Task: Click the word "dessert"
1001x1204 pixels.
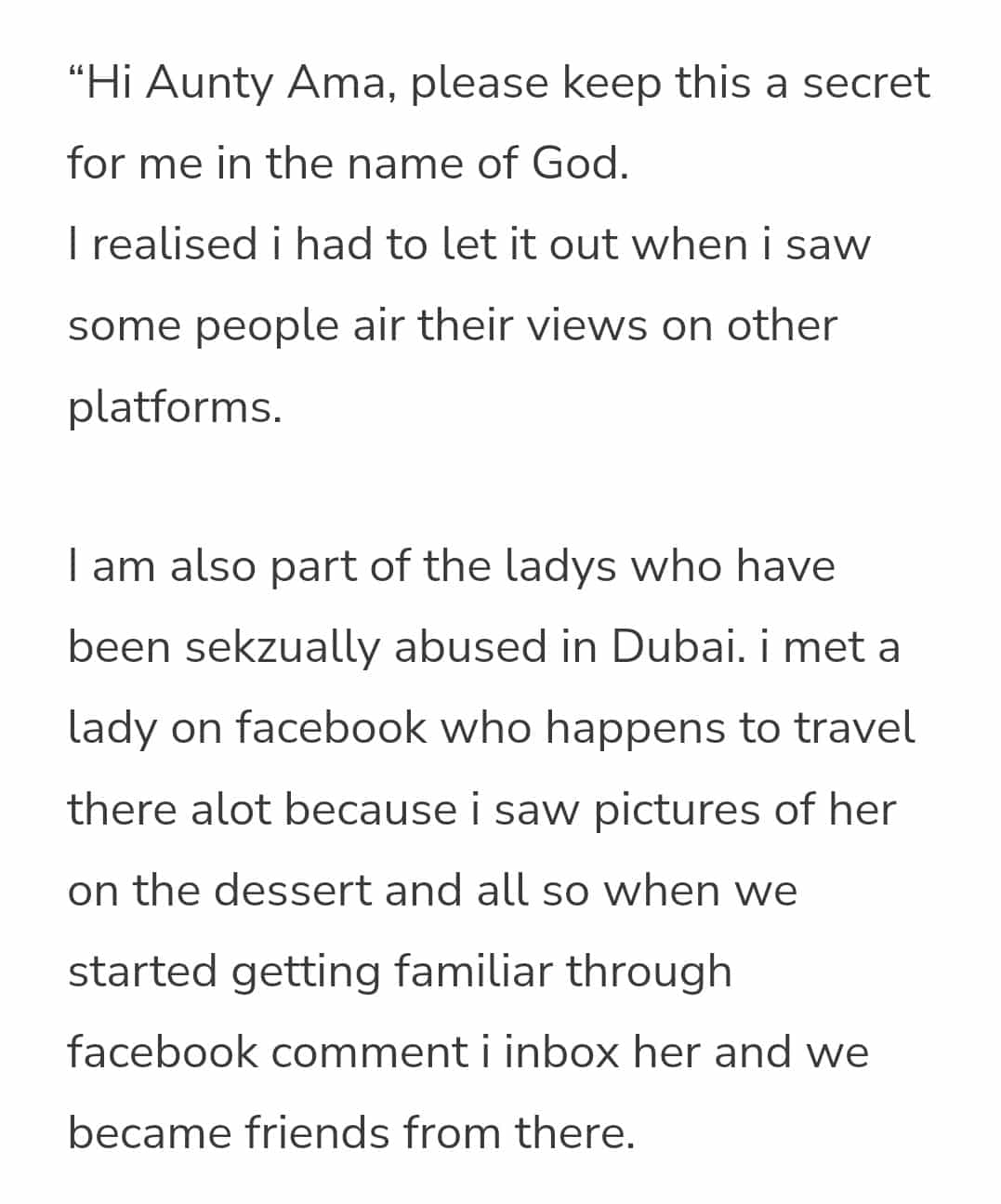Action: 293,890
